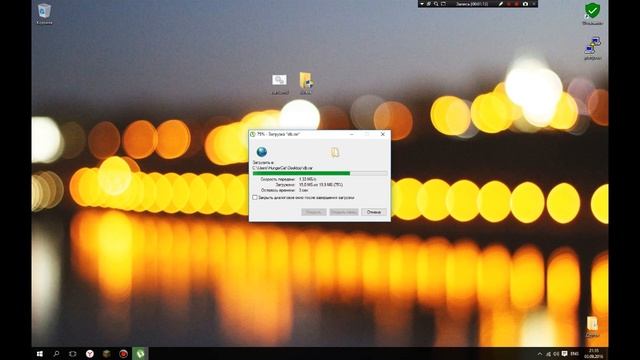Click the destination file path text in dialog
The image size is (640, 360).
[x=282, y=168]
